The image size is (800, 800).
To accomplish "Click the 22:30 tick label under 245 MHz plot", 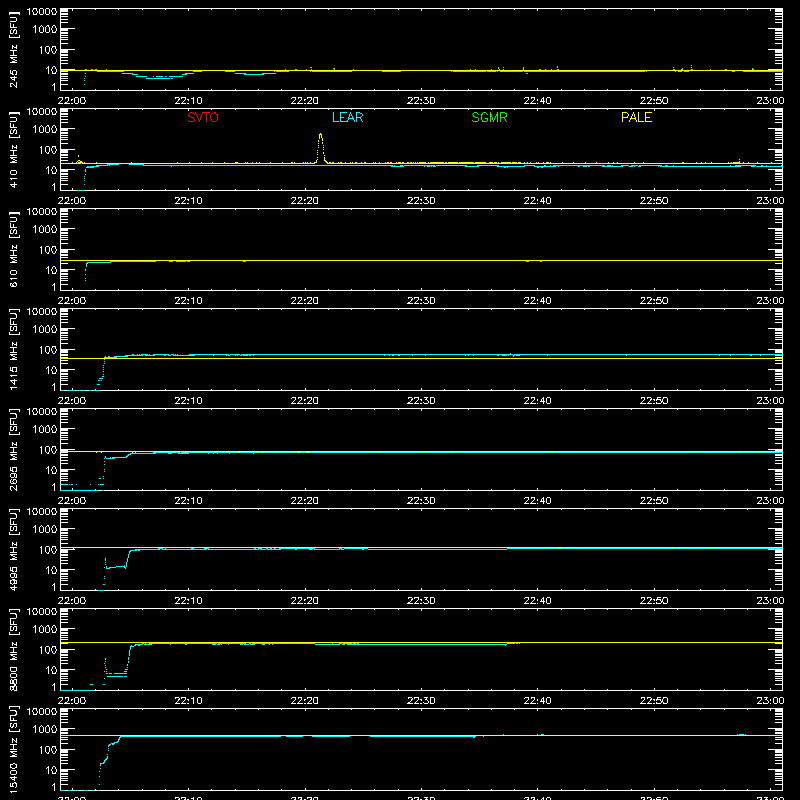I will [421, 101].
